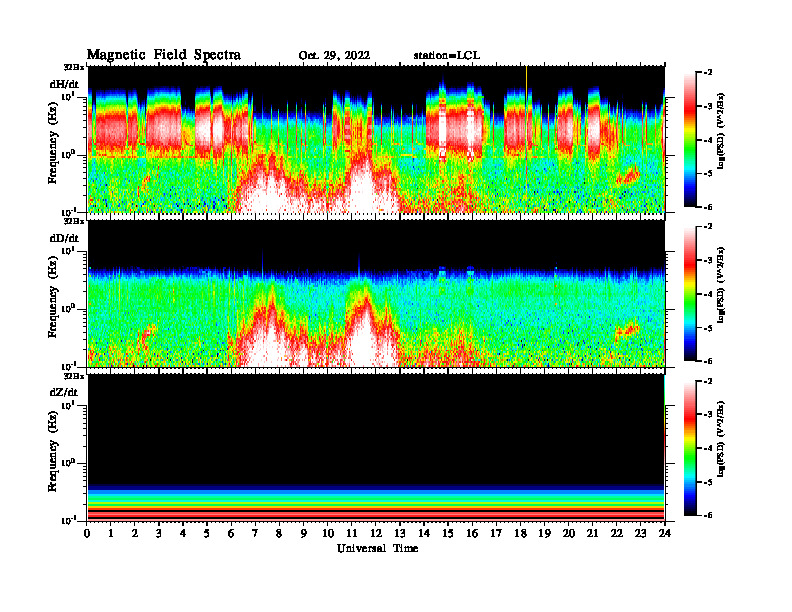792x612 pixels.
Task: Click hour tick label "0" on time axis
Action: pyautogui.click(x=87, y=534)
